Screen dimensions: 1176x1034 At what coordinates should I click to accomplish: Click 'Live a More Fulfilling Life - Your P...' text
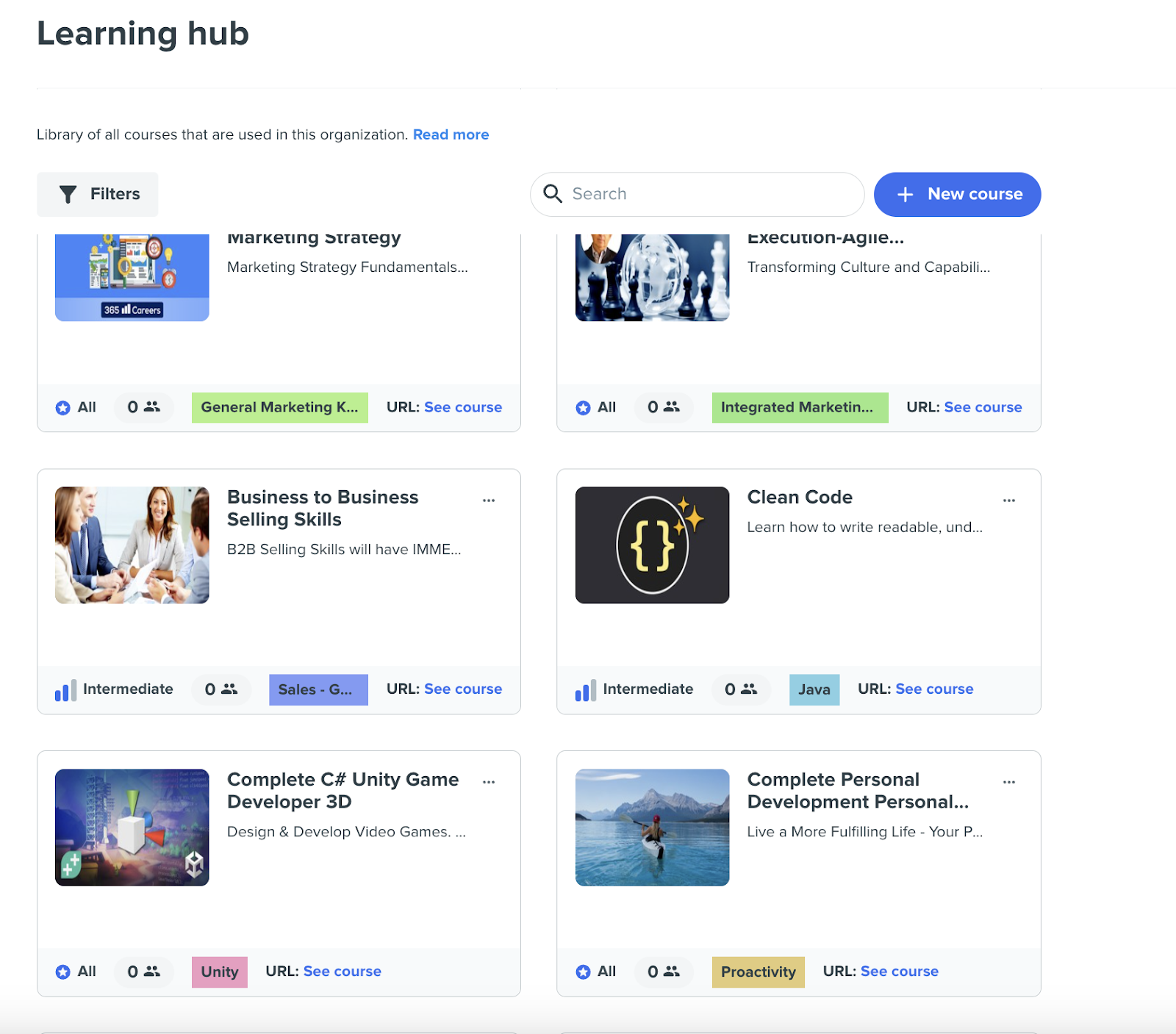[864, 831]
